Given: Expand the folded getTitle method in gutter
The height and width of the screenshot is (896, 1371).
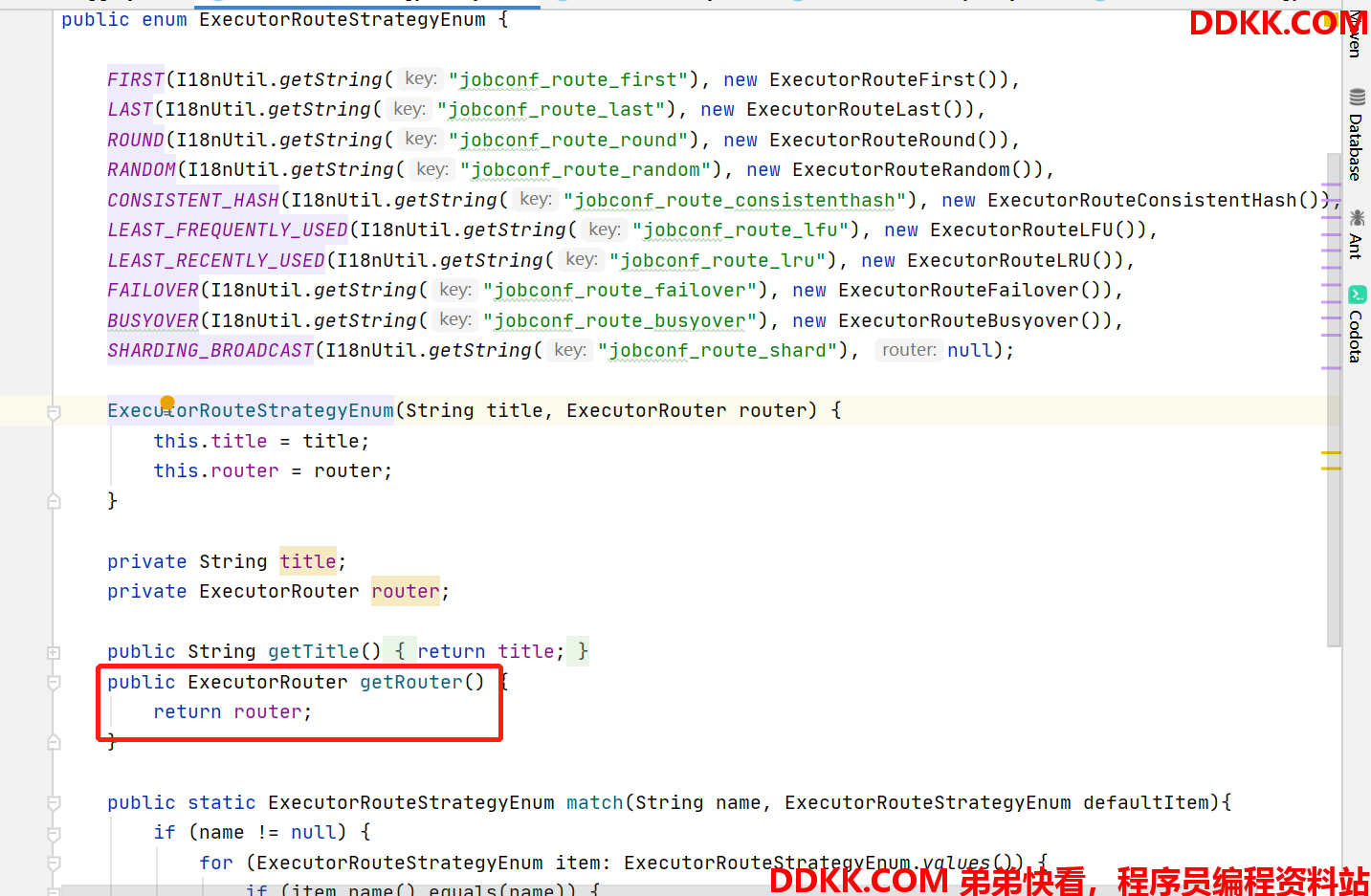Looking at the screenshot, I should tap(54, 652).
